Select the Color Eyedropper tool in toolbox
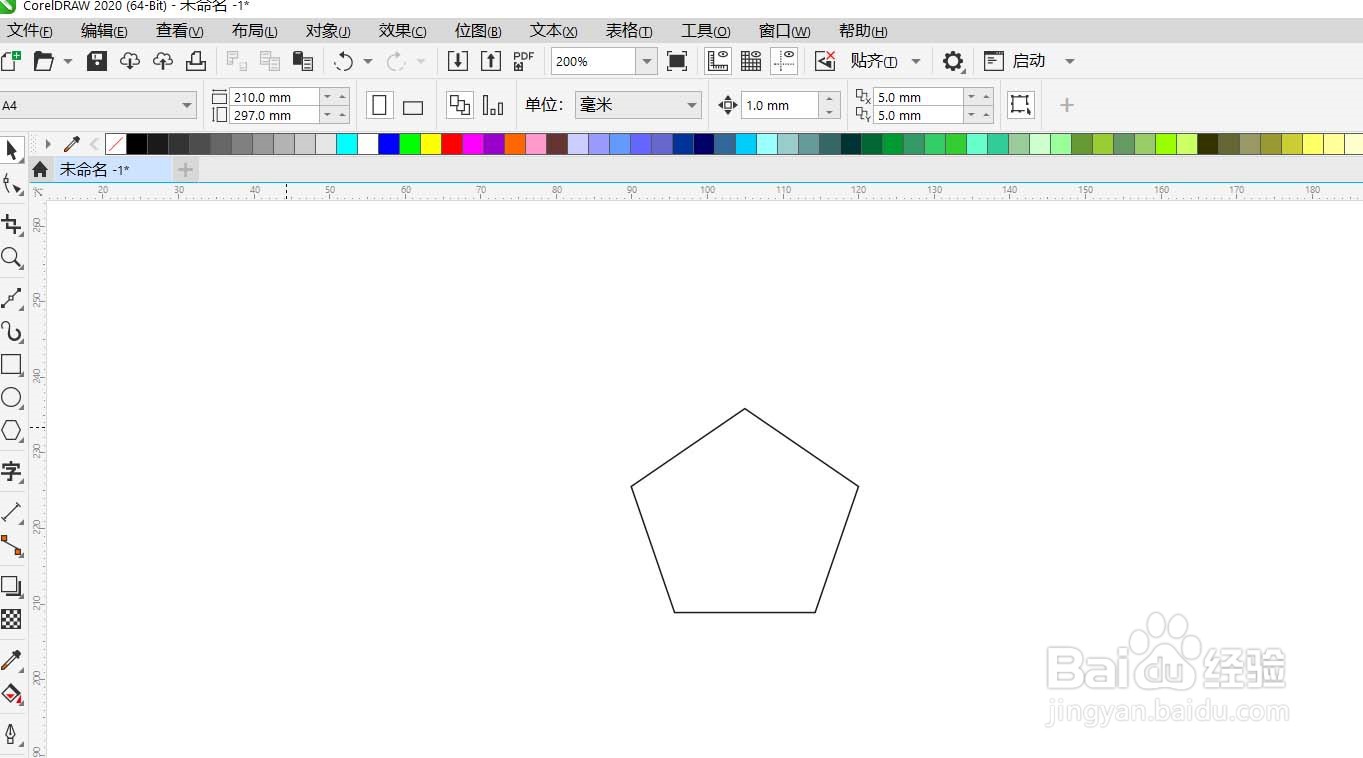The image size is (1363, 758). 12,660
